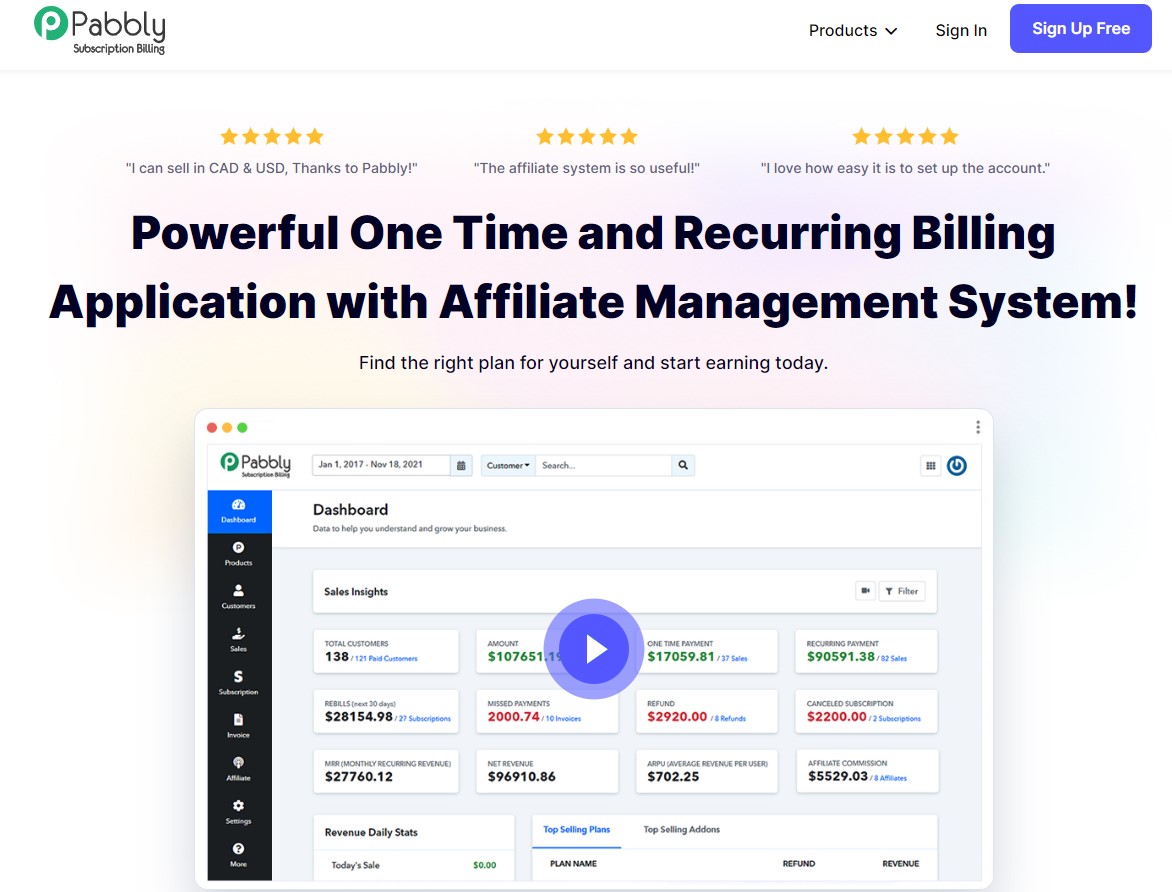Click the power logout icon
Viewport: 1172px width, 892px height.
point(957,466)
